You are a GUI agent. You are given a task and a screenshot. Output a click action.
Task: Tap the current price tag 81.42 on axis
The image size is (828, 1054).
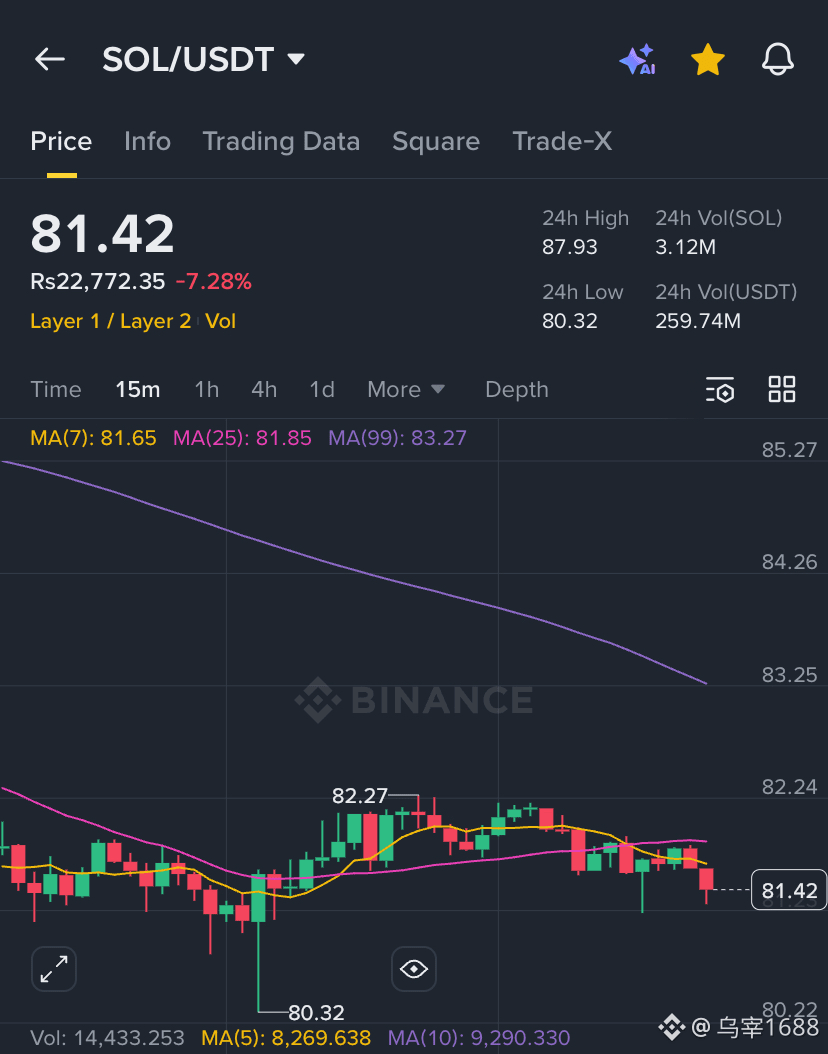click(789, 890)
